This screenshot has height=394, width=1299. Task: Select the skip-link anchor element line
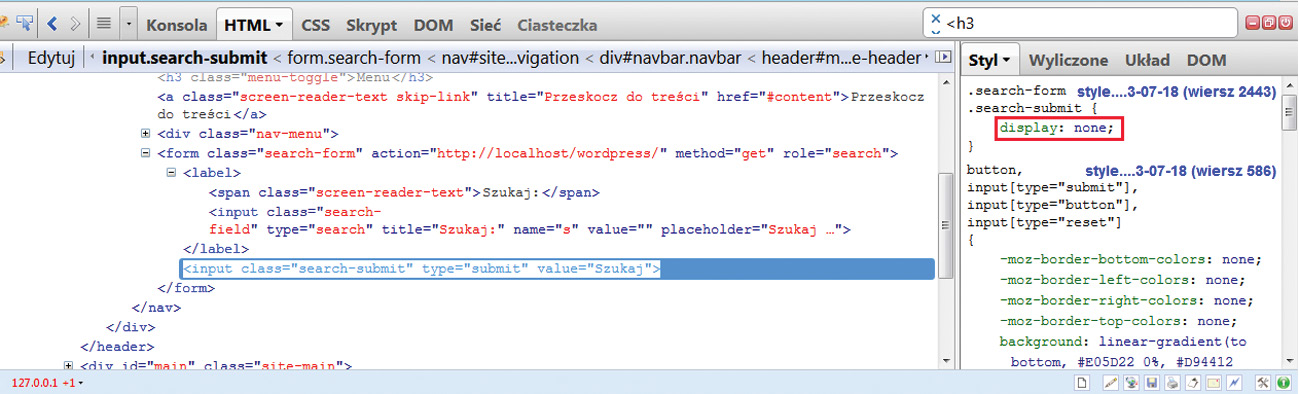pos(541,105)
